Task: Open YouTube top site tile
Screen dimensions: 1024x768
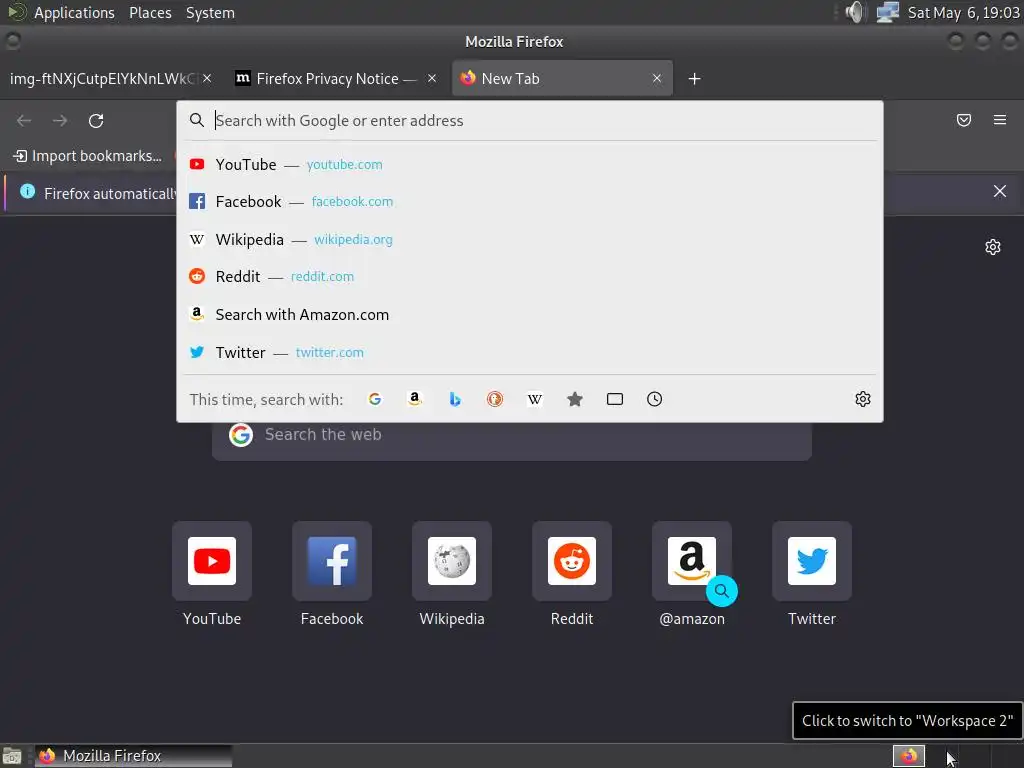Action: (212, 561)
